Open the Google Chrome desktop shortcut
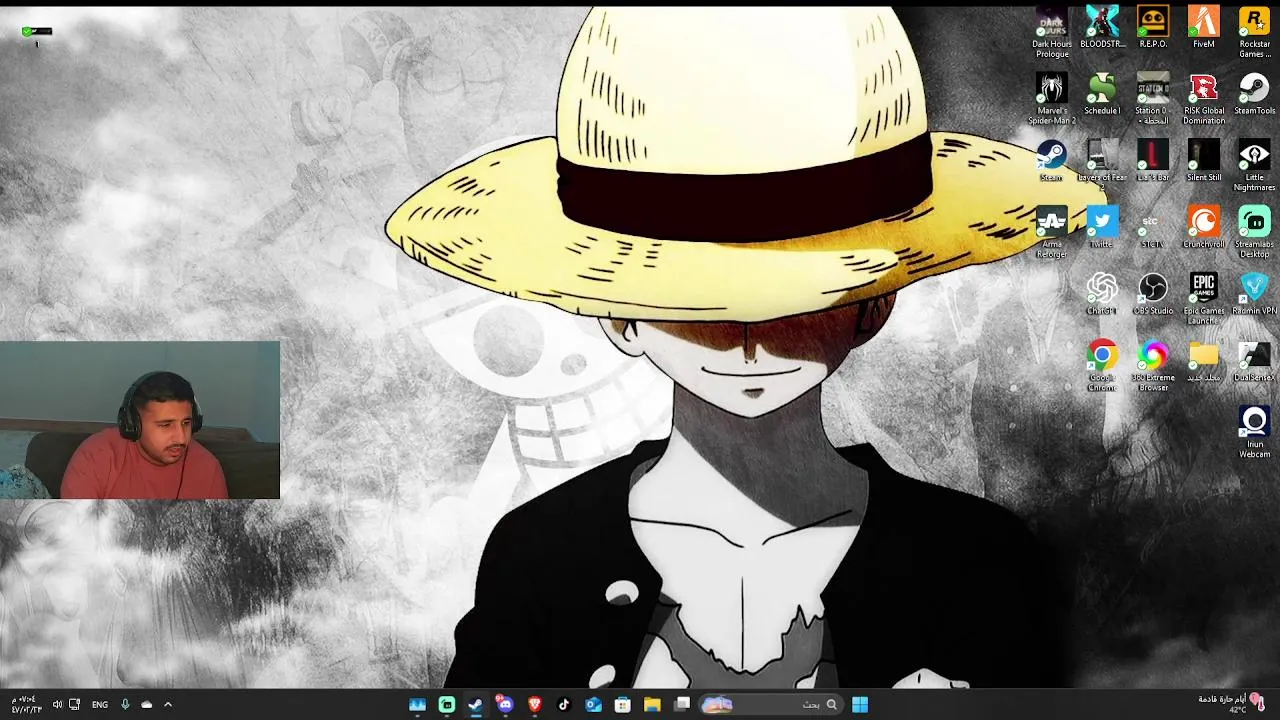 coord(1102,366)
